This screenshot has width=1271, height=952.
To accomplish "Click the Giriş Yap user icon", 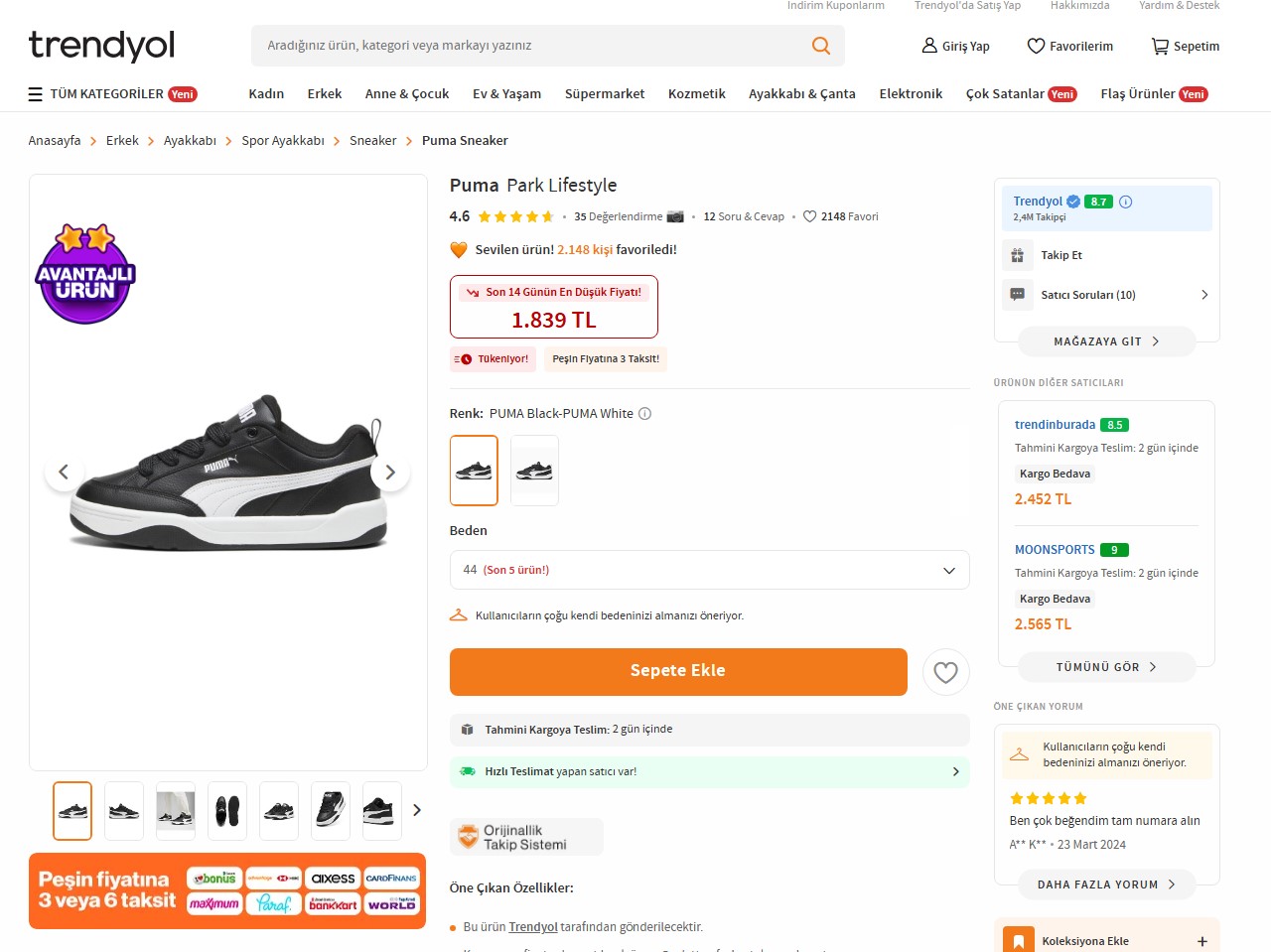I will click(929, 46).
